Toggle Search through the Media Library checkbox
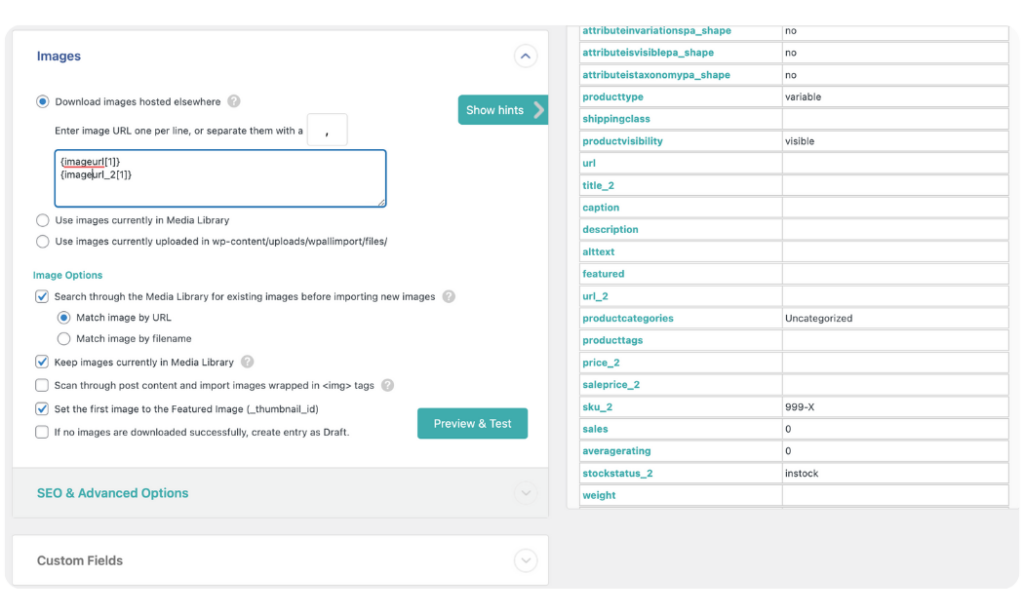Screen dimensions: 1024x614 tap(42, 297)
